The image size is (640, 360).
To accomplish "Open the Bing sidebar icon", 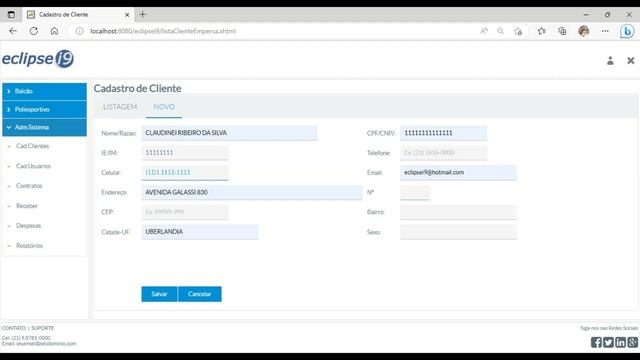I will coord(627,31).
